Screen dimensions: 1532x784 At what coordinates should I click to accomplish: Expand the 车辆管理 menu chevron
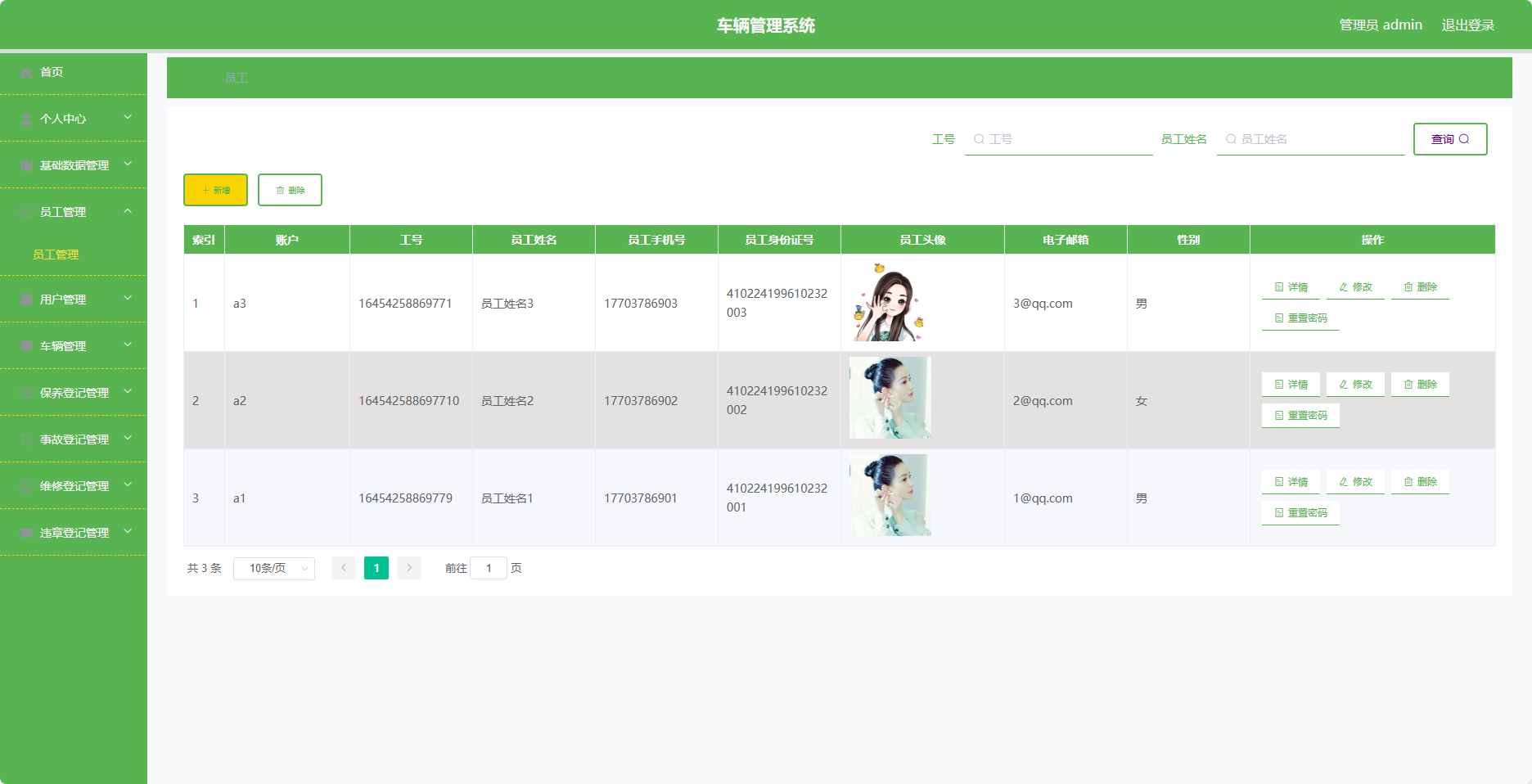pos(128,345)
